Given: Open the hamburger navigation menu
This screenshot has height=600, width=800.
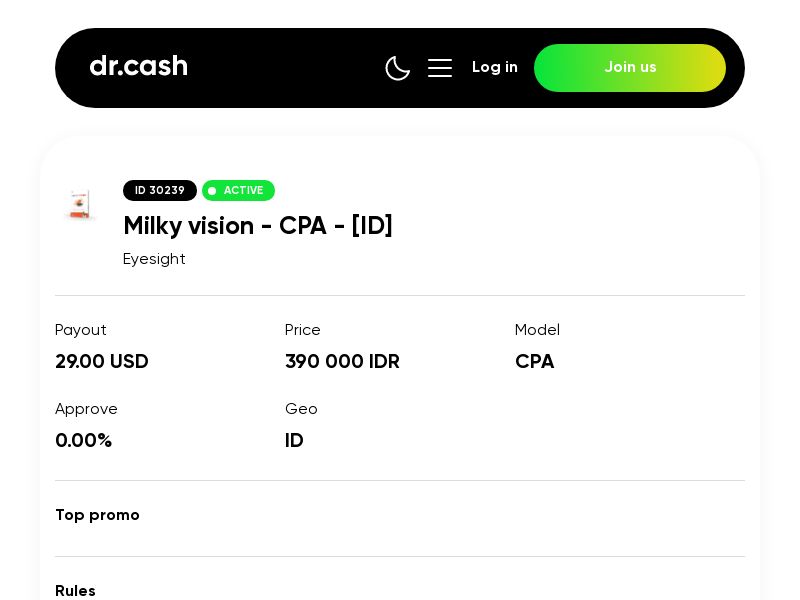Looking at the screenshot, I should pos(440,68).
